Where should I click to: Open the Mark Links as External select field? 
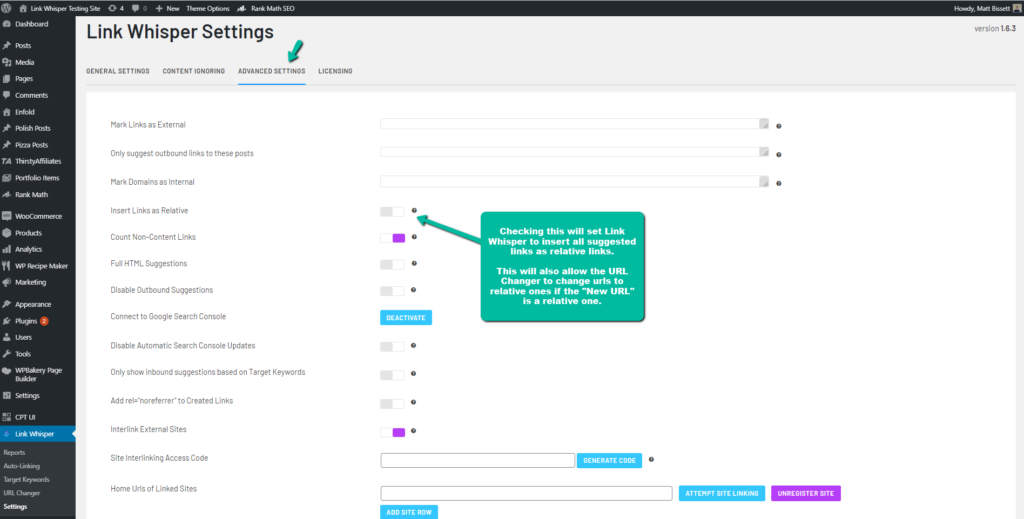(574, 124)
